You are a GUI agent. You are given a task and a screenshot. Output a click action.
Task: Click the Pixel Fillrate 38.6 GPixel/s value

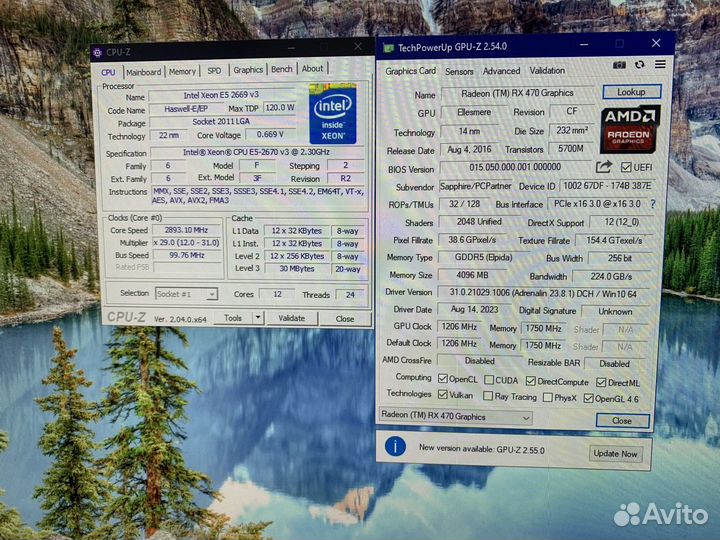(472, 240)
